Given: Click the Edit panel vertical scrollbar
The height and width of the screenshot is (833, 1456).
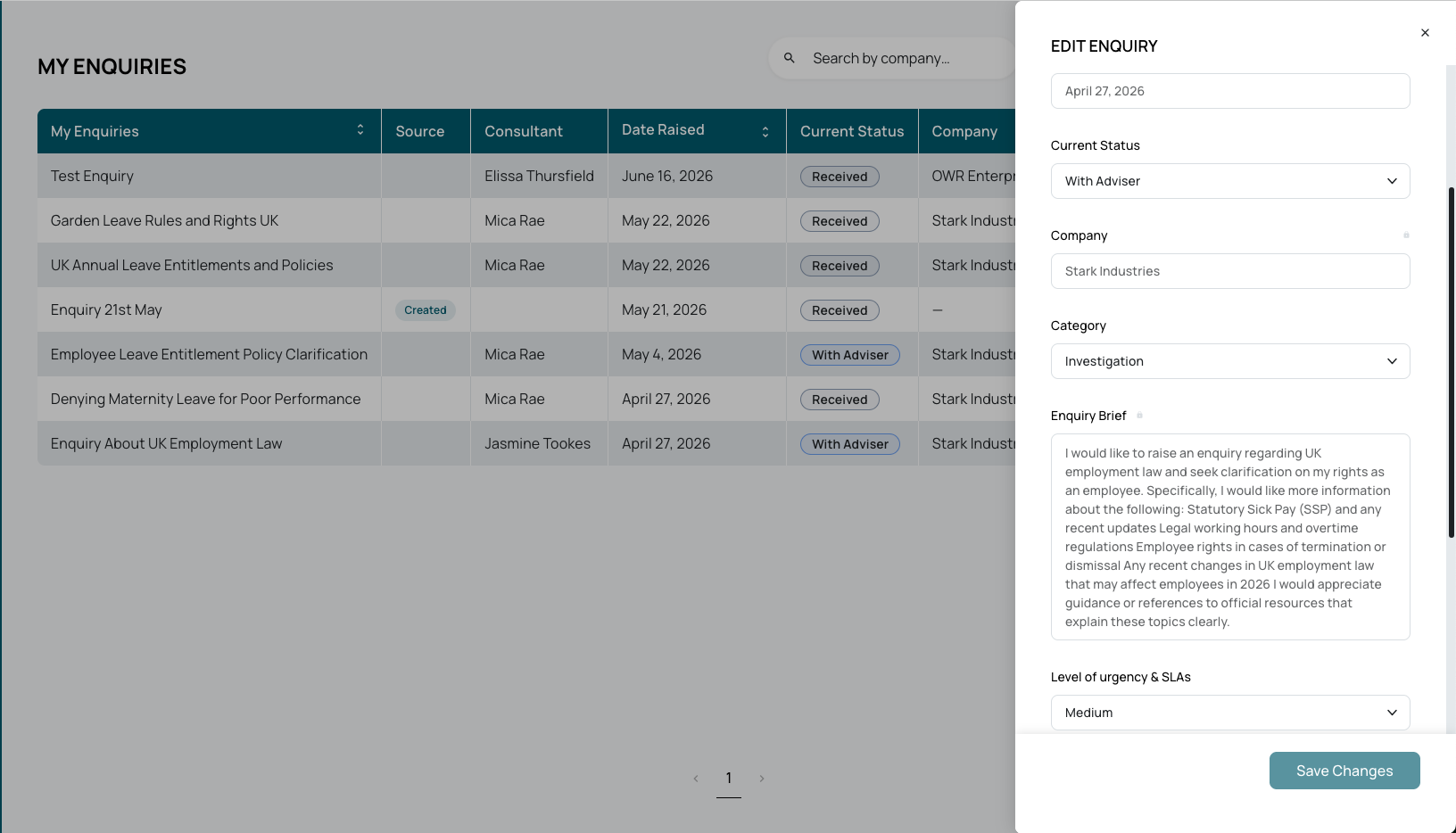Looking at the screenshot, I should (x=1452, y=361).
